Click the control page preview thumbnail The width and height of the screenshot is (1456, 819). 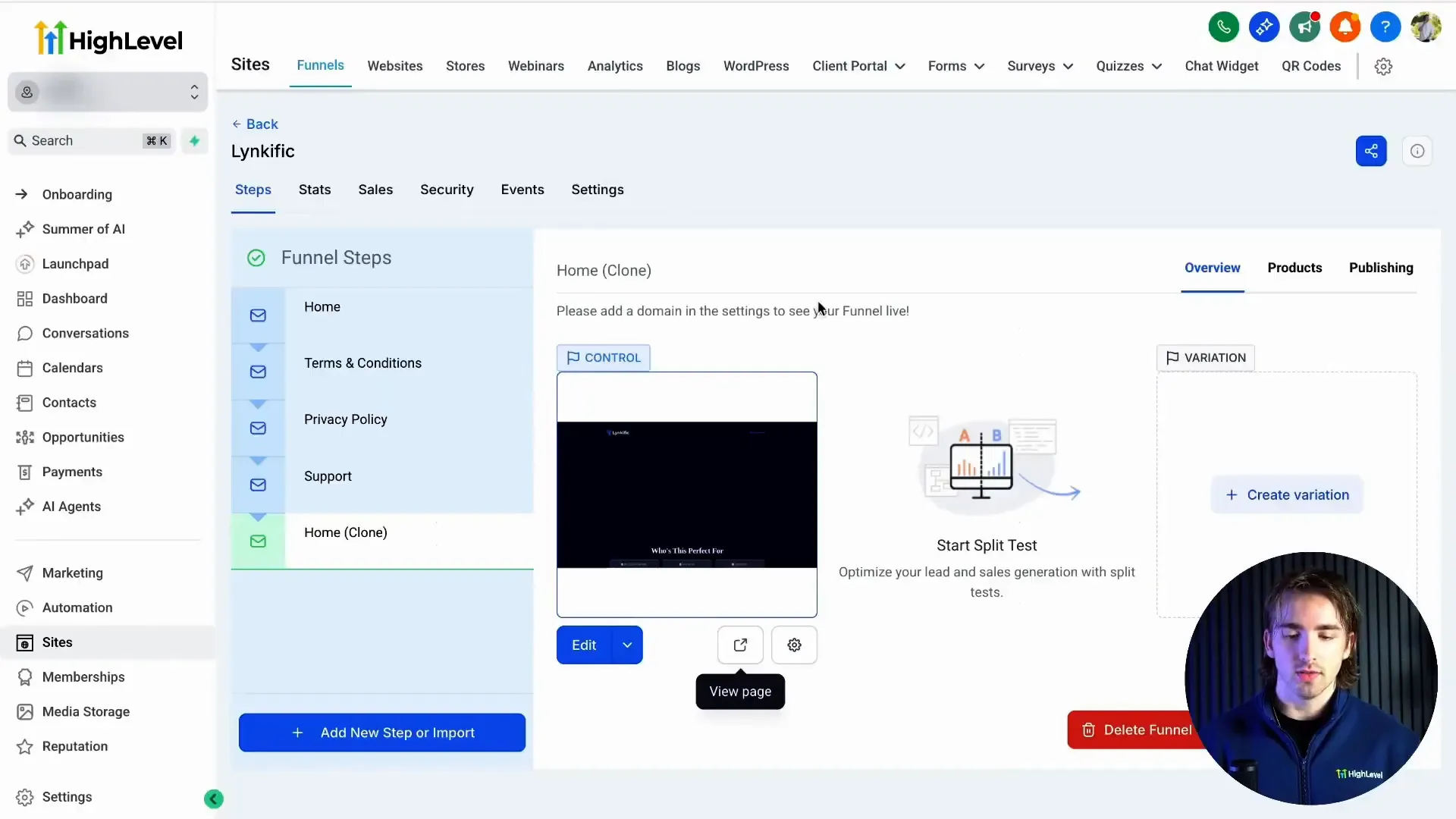coord(687,494)
